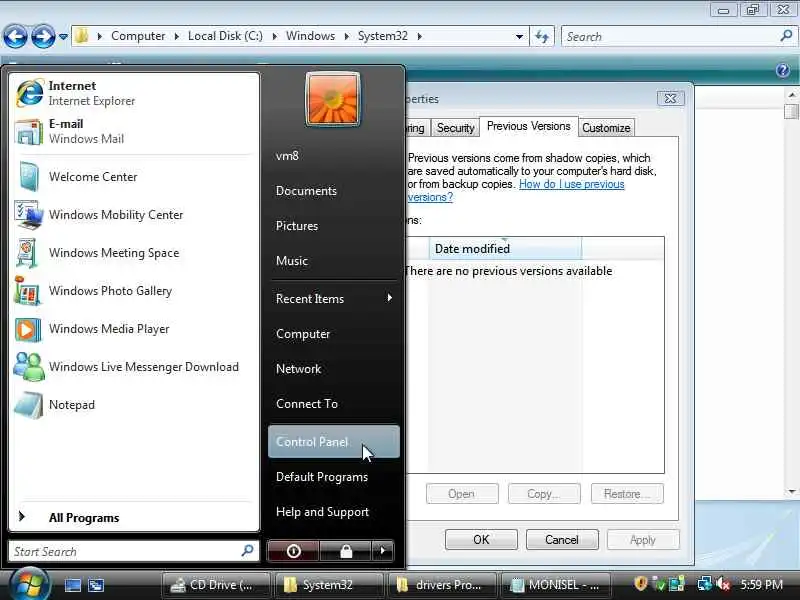Open Computer from Start menu

tap(333, 334)
